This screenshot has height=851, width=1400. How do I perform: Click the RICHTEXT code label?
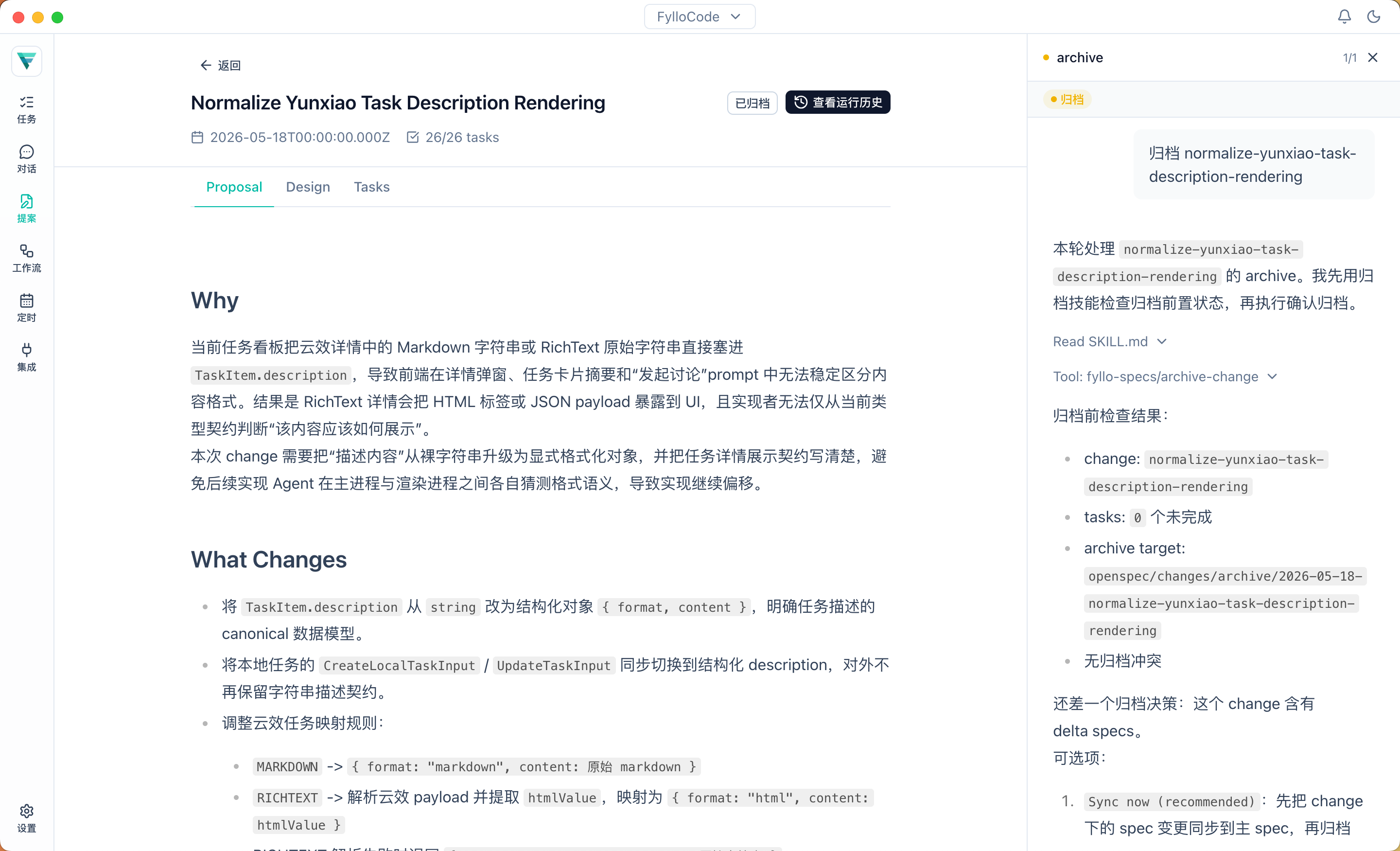click(287, 798)
